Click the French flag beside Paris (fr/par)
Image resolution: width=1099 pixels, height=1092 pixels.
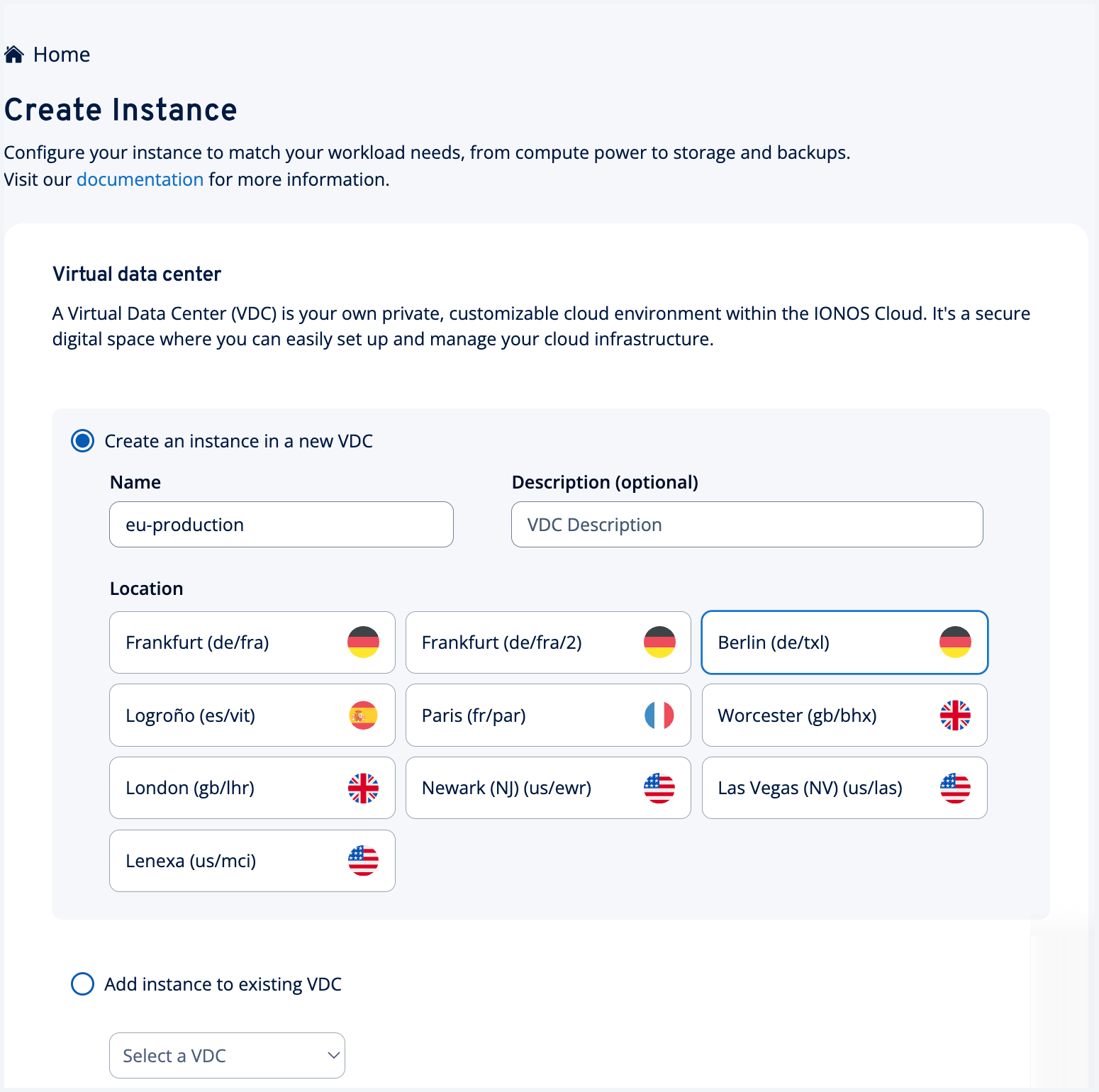659,715
